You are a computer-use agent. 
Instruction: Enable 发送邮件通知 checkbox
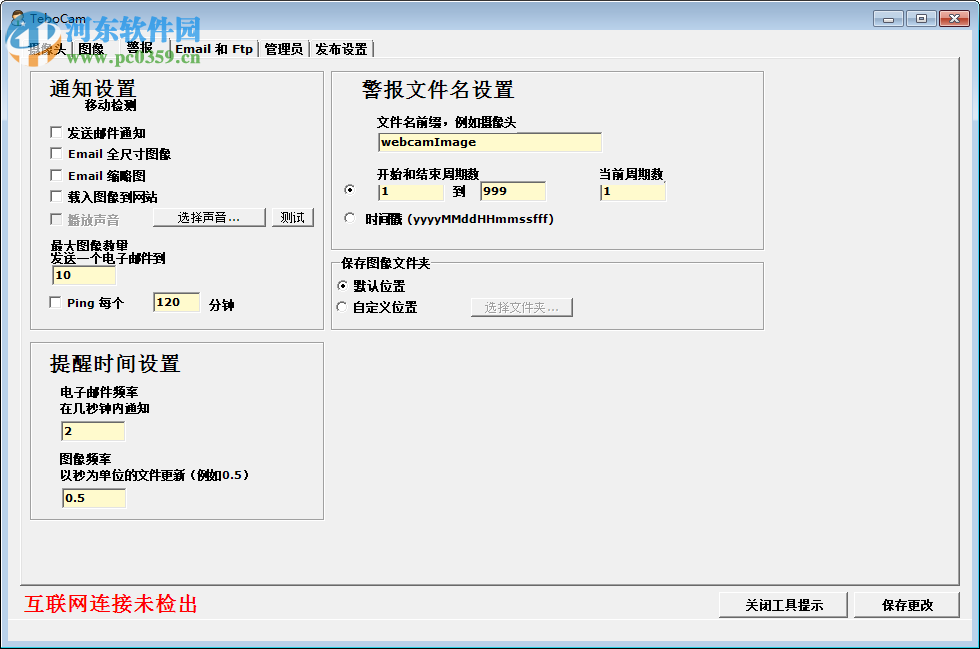point(57,131)
